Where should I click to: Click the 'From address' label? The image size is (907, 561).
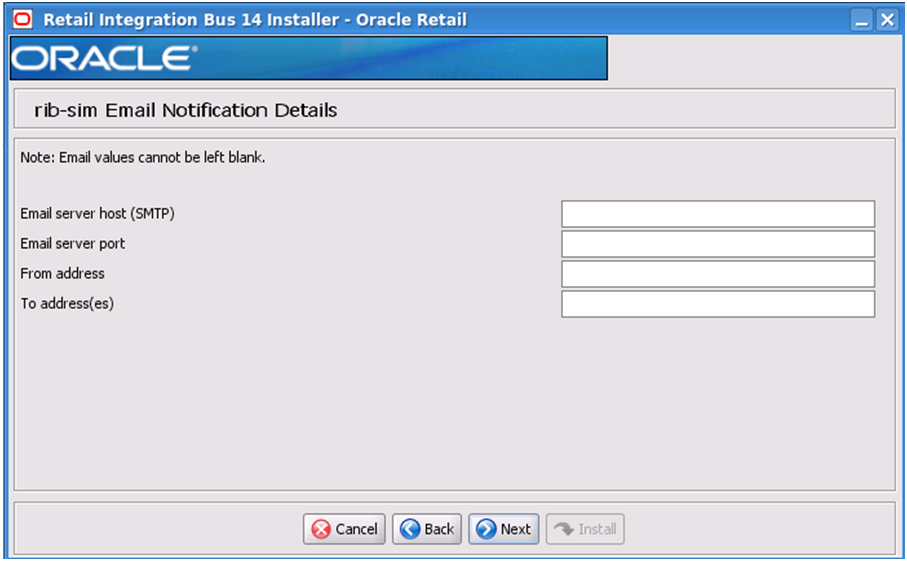click(62, 274)
